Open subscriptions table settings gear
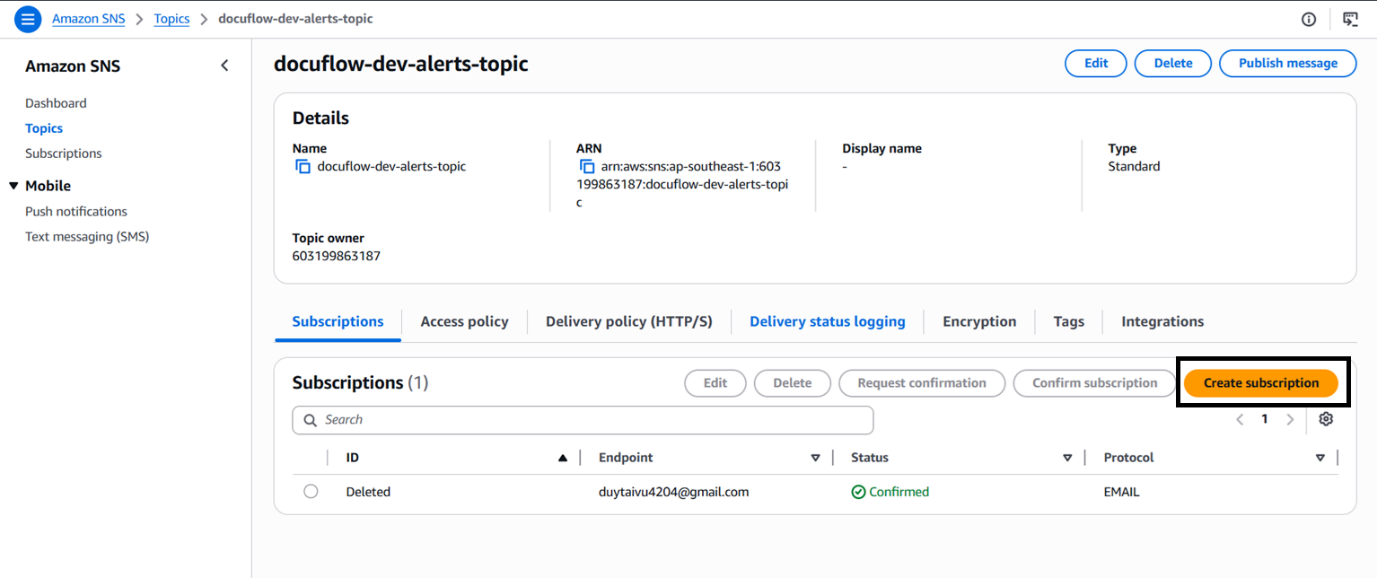This screenshot has width=1377, height=578. [x=1326, y=419]
